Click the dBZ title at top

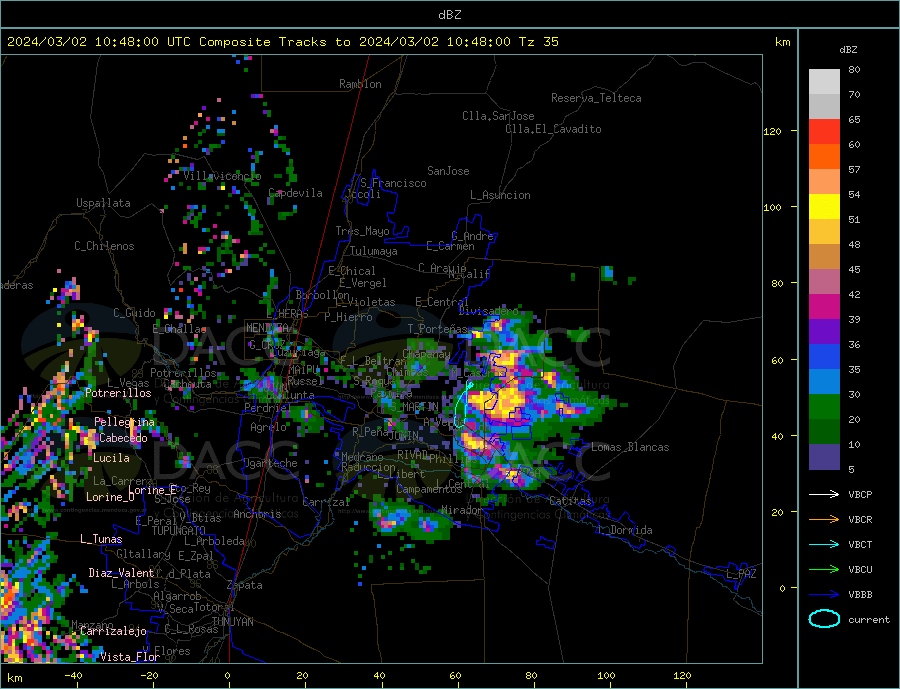pyautogui.click(x=449, y=15)
